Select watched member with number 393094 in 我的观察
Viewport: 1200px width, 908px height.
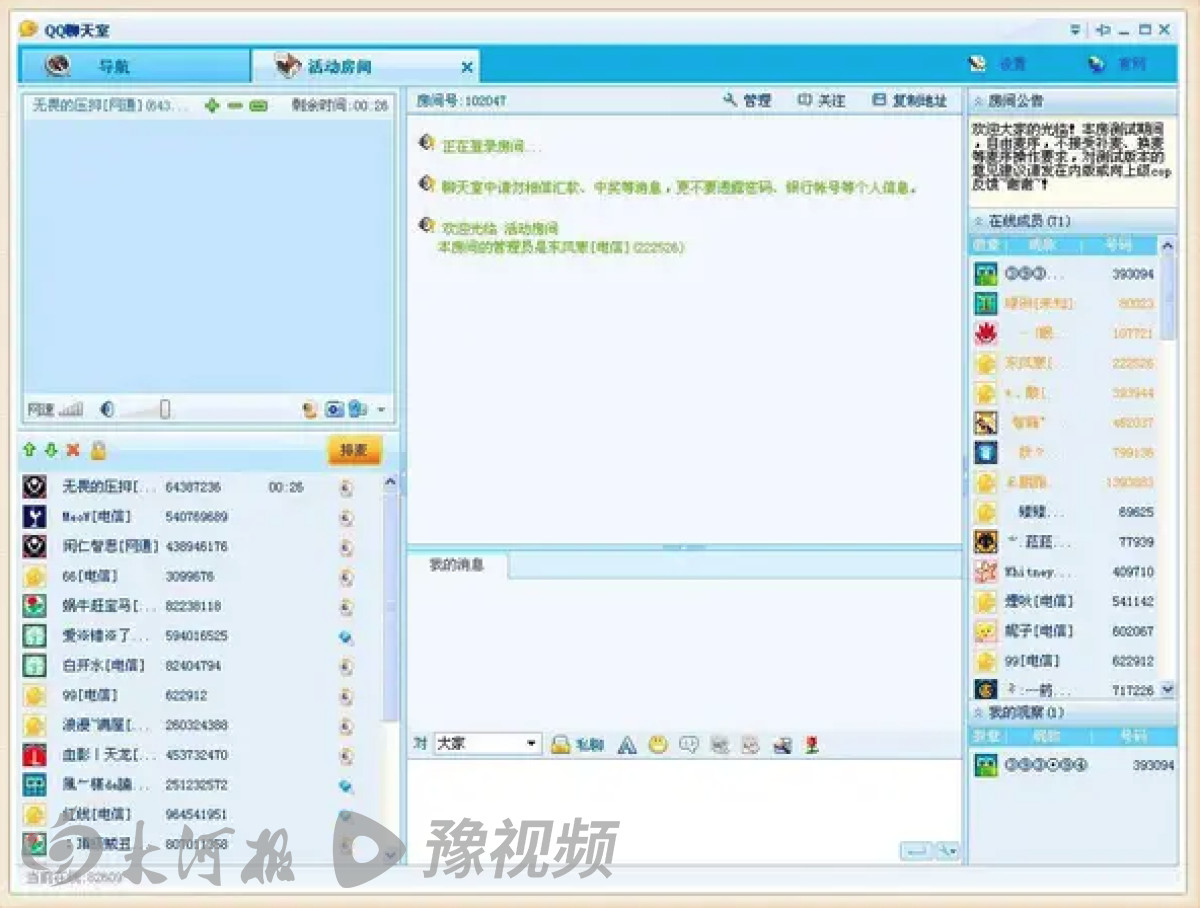coord(1072,765)
